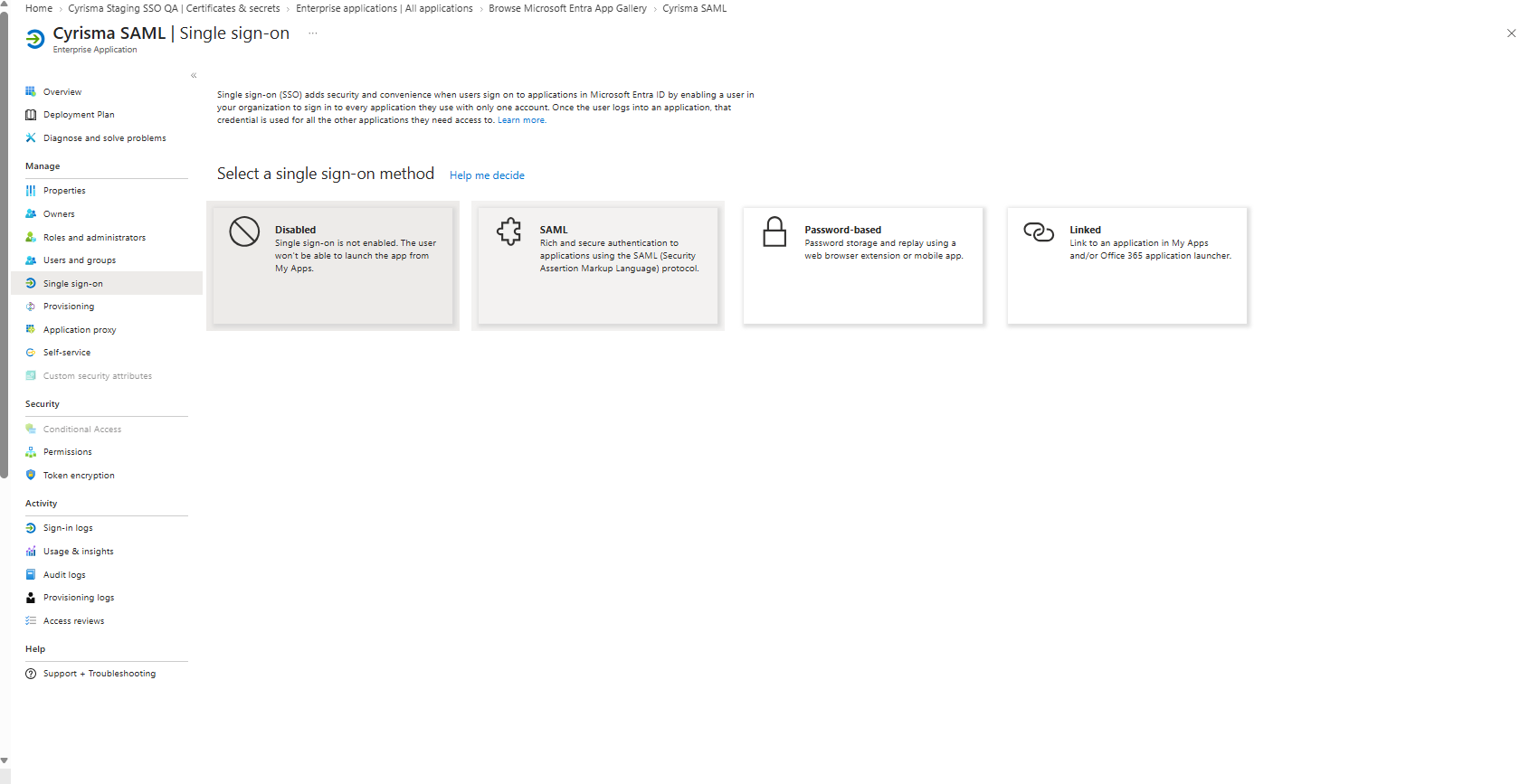Viewport: 1520px width, 784px height.
Task: Click the Provisioning sync icon
Action: [x=31, y=307]
